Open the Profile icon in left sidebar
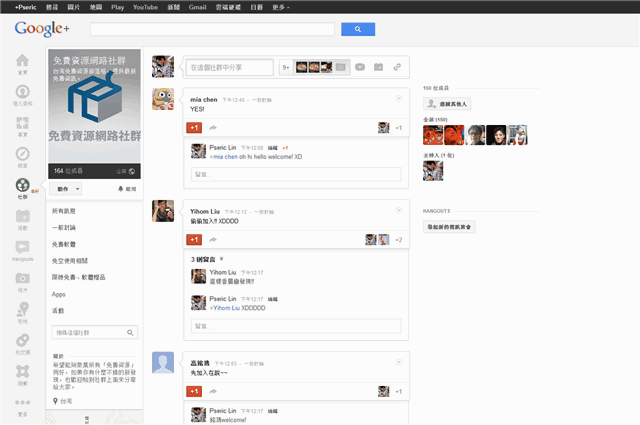The height and width of the screenshot is (425, 640). tap(22, 91)
